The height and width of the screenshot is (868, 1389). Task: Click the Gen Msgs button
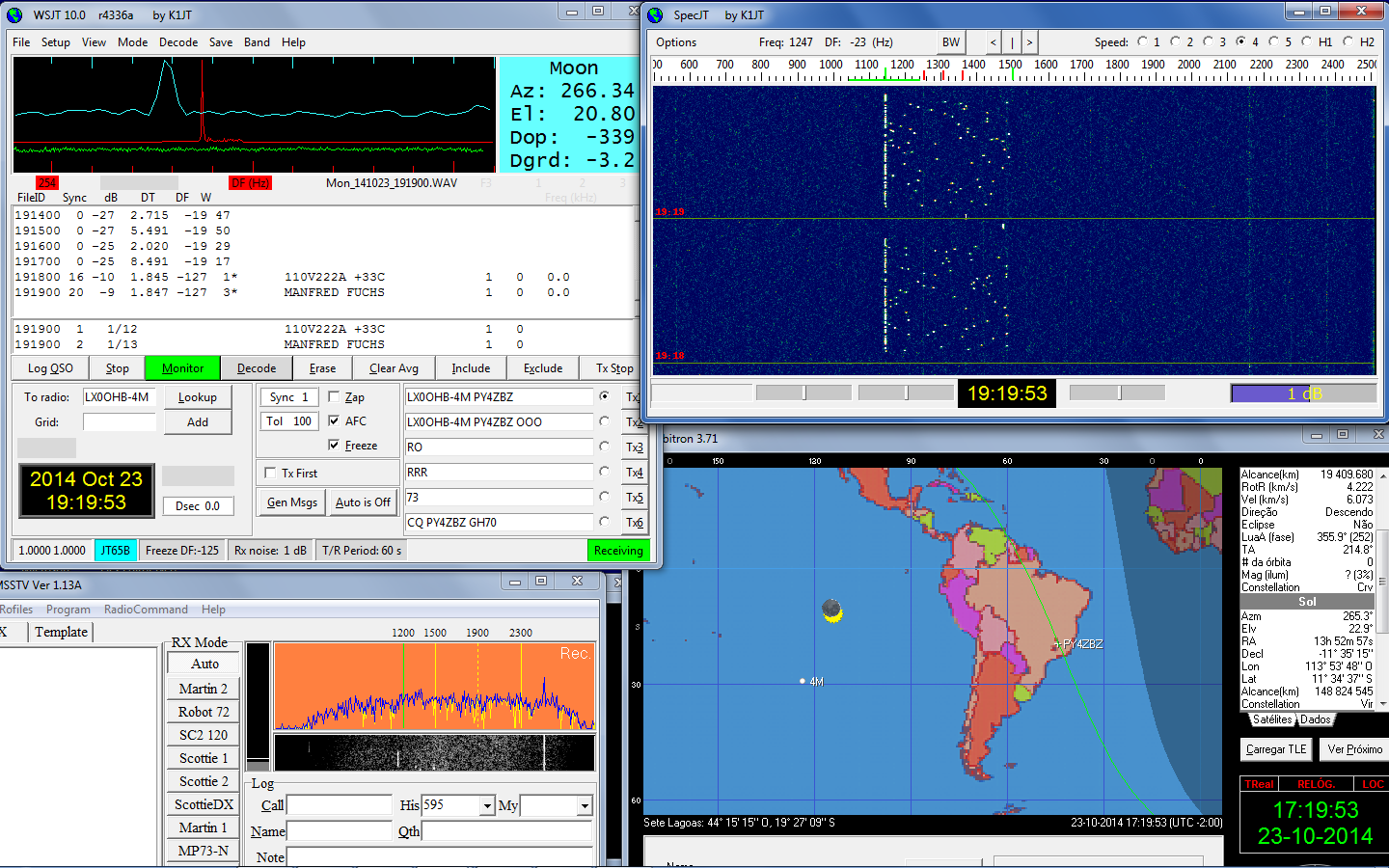pyautogui.click(x=292, y=502)
